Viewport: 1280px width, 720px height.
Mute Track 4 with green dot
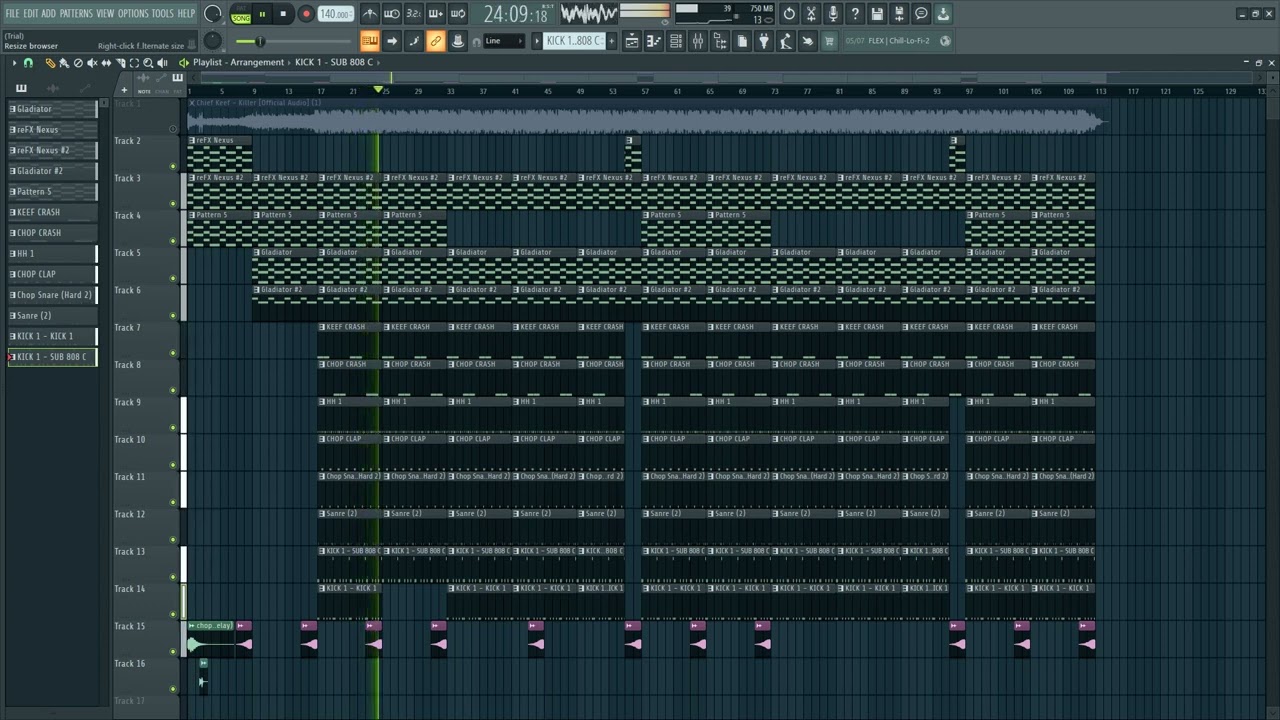pyautogui.click(x=173, y=241)
